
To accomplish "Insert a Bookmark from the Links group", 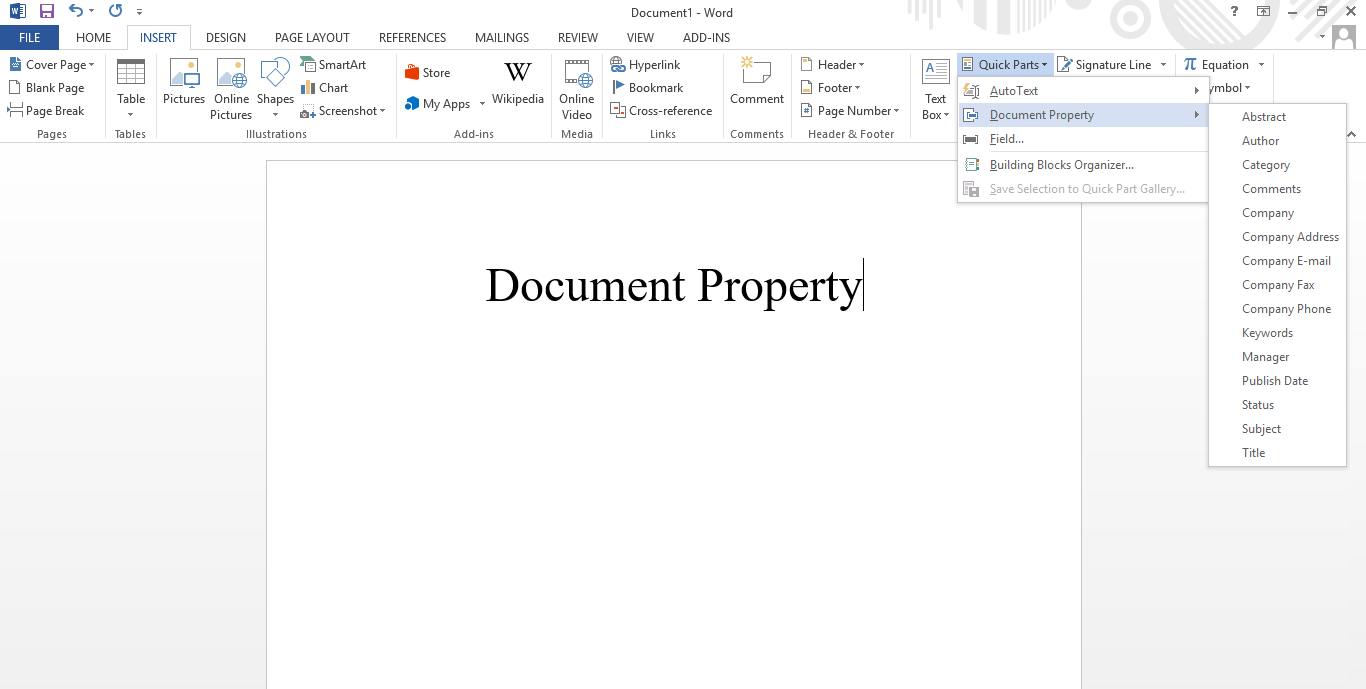I will pyautogui.click(x=647, y=88).
